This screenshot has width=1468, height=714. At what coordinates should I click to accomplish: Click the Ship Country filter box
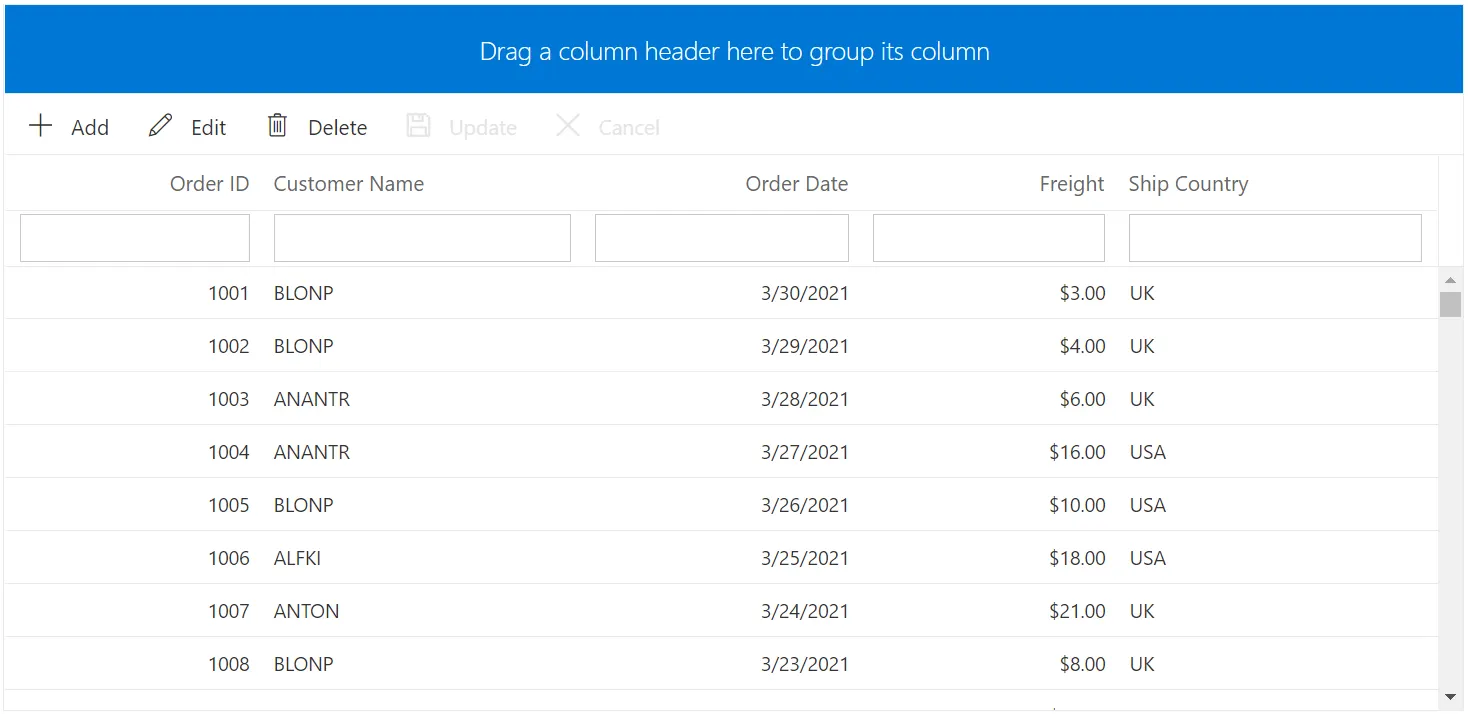1275,237
